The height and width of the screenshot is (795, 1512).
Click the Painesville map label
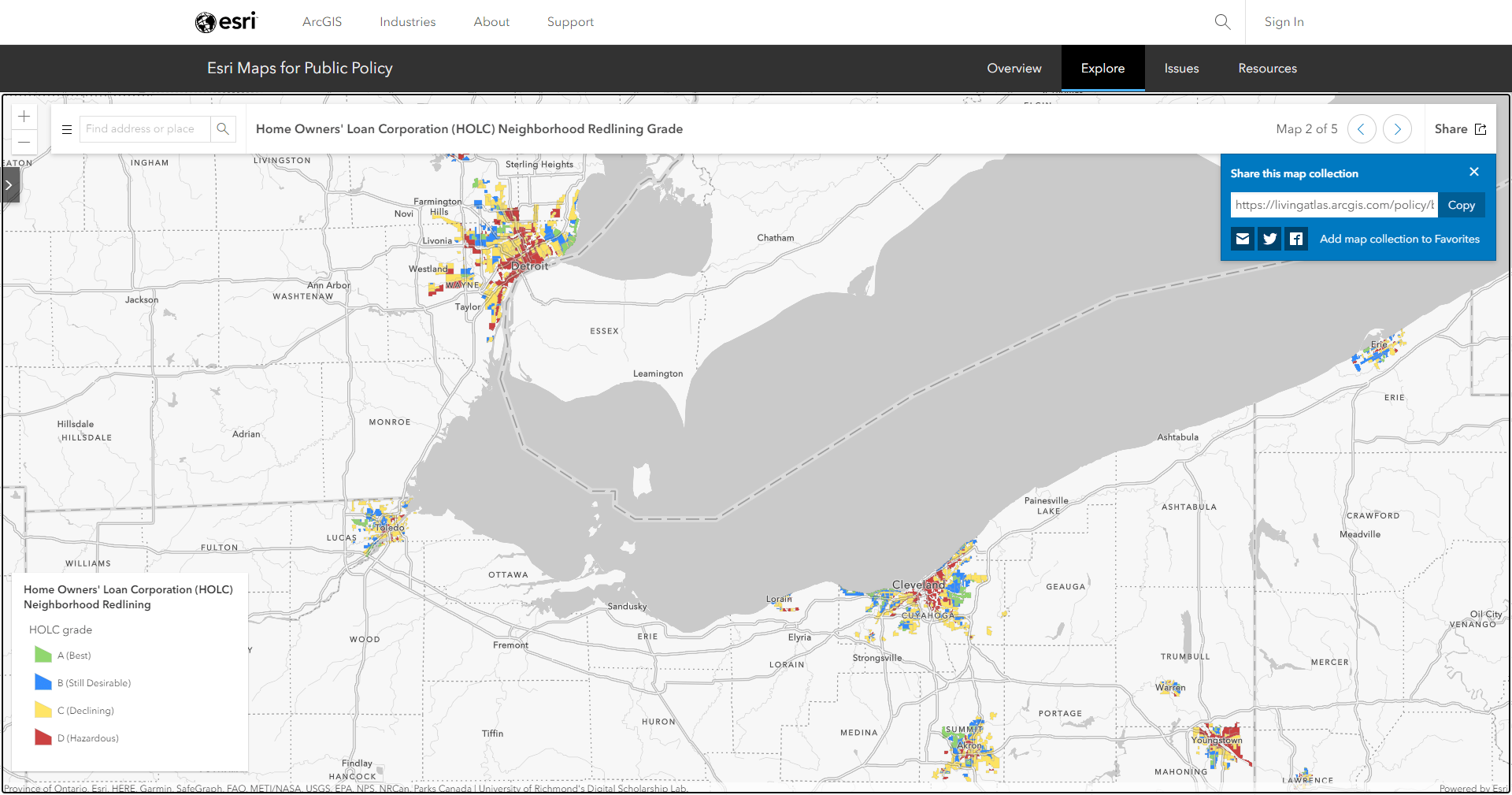click(x=1047, y=500)
